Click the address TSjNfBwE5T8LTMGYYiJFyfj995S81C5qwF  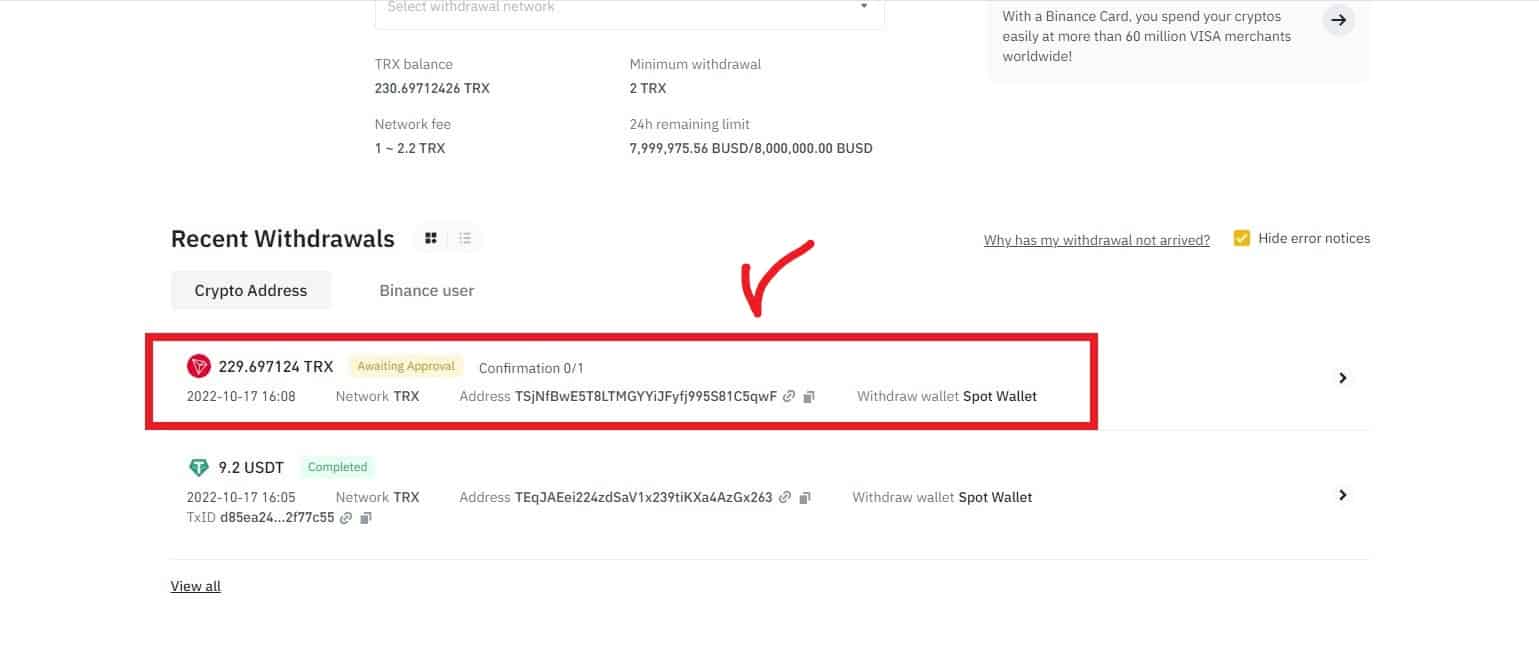(646, 397)
